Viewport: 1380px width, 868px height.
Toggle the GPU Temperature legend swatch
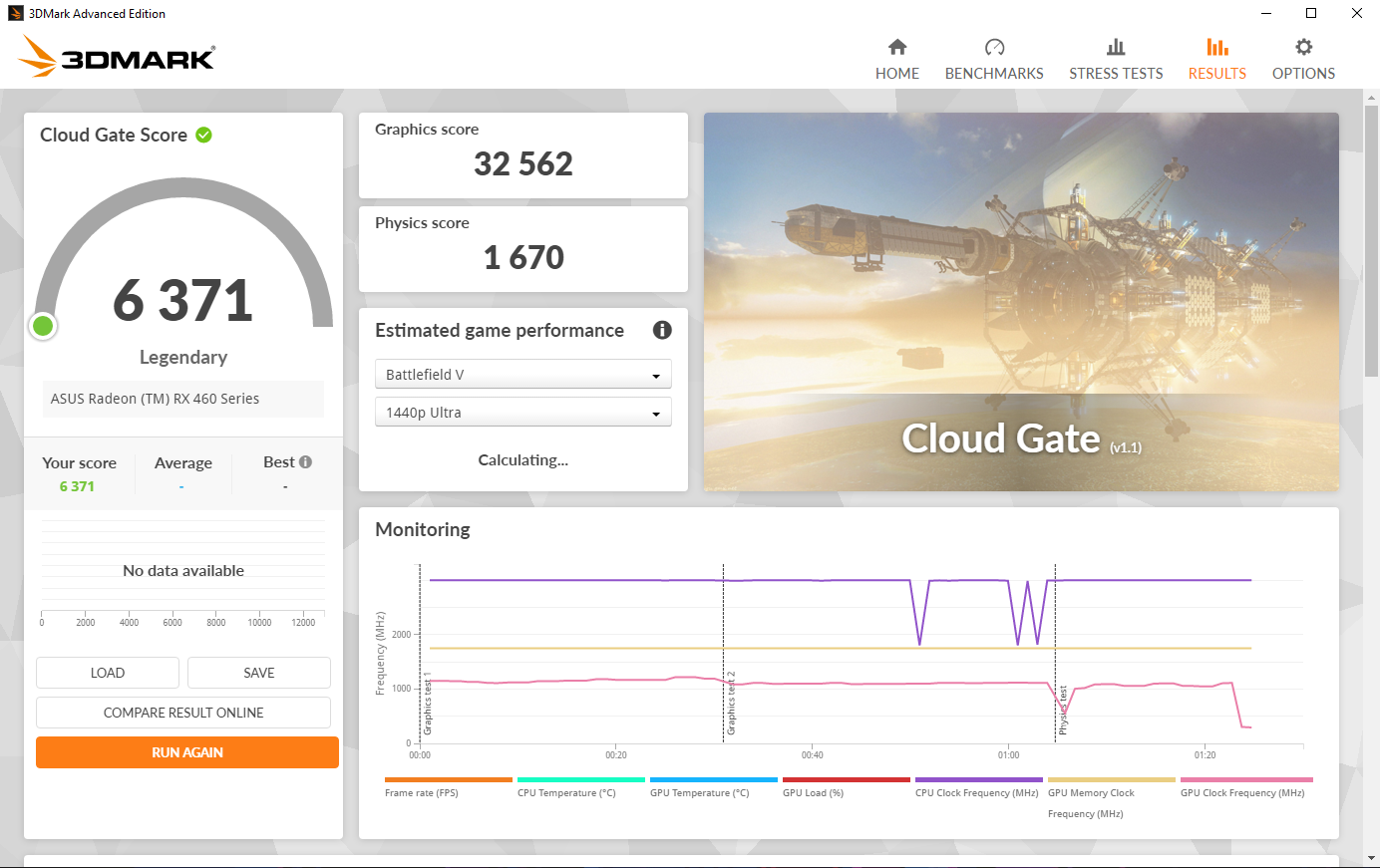tap(713, 780)
